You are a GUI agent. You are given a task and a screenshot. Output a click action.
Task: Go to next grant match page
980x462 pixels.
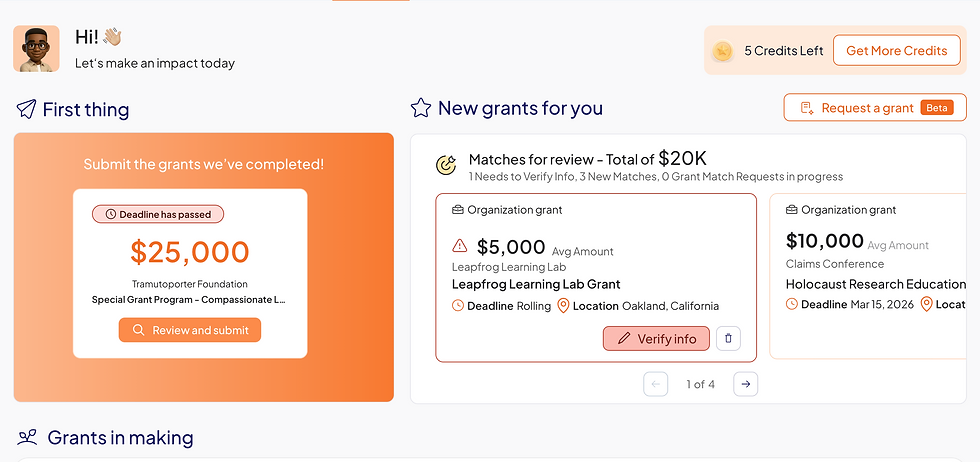click(745, 384)
